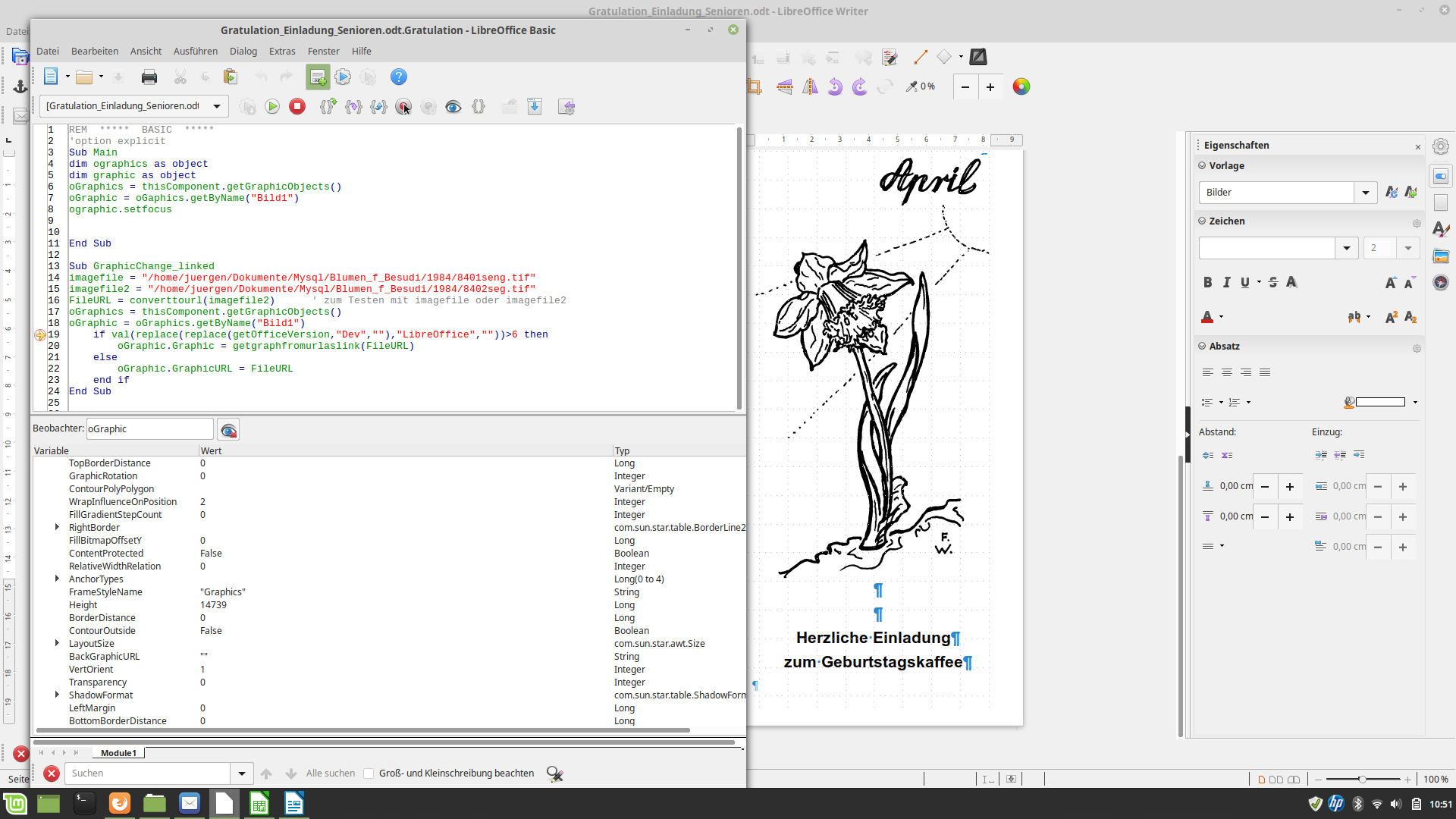Click the Step Out icon

coord(378,107)
